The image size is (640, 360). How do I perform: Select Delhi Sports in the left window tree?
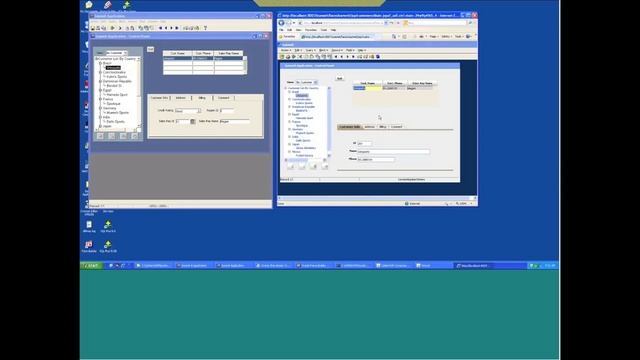[116, 122]
